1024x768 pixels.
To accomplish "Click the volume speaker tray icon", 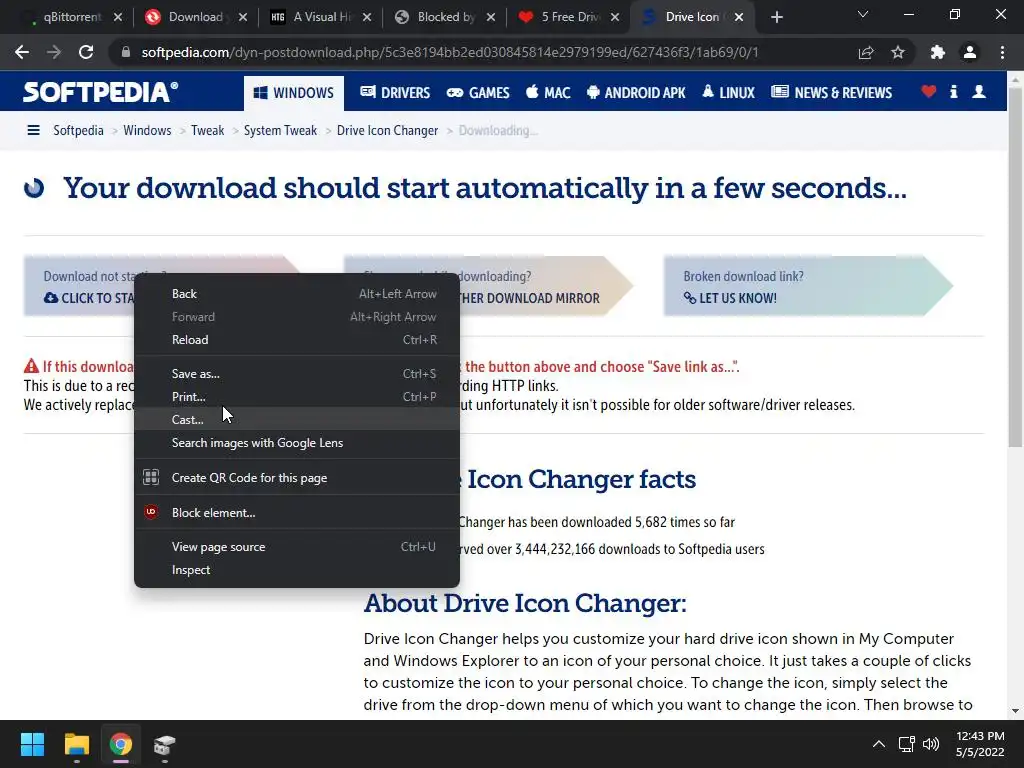I will [x=931, y=744].
